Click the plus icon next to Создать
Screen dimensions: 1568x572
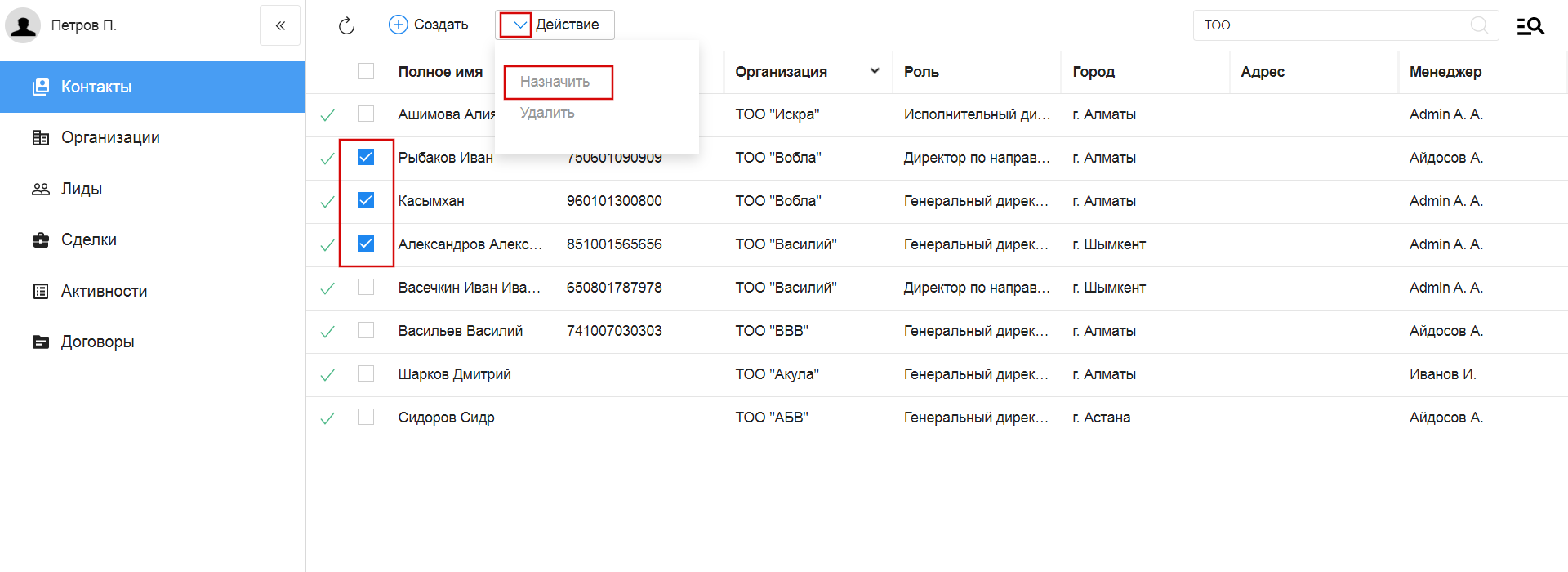(x=398, y=25)
